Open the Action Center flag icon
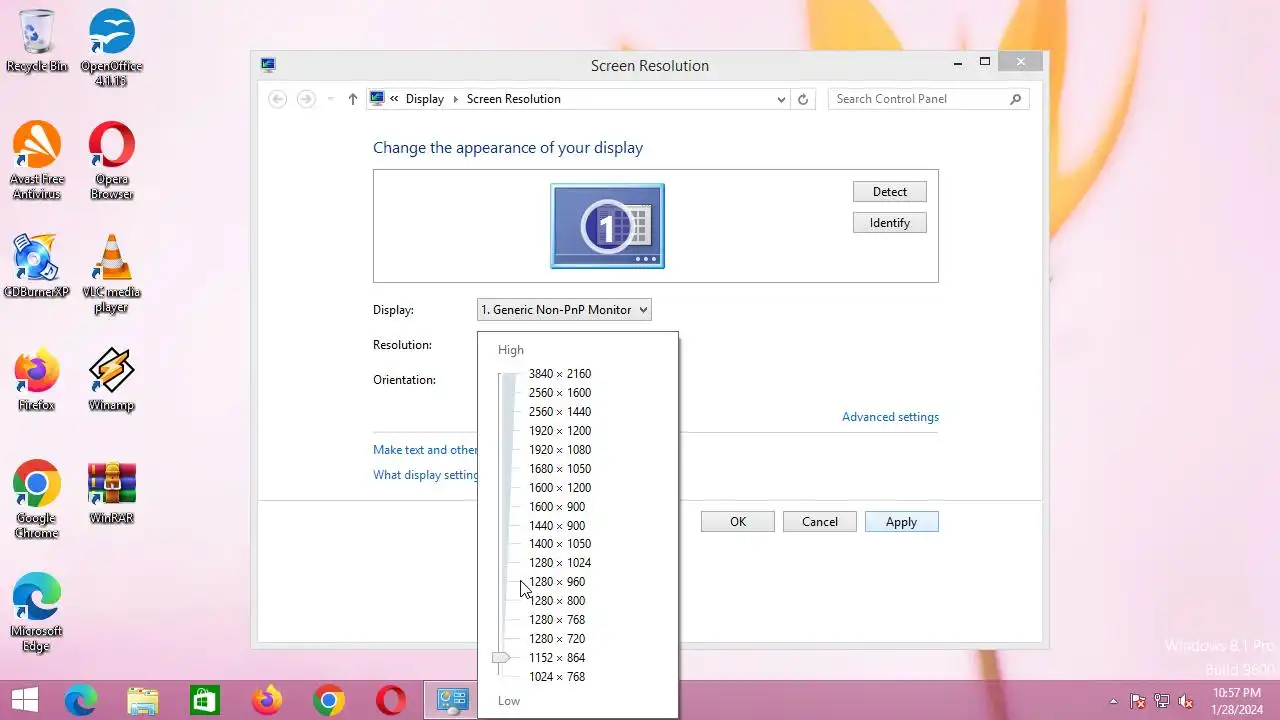The width and height of the screenshot is (1280, 720). click(x=1138, y=701)
